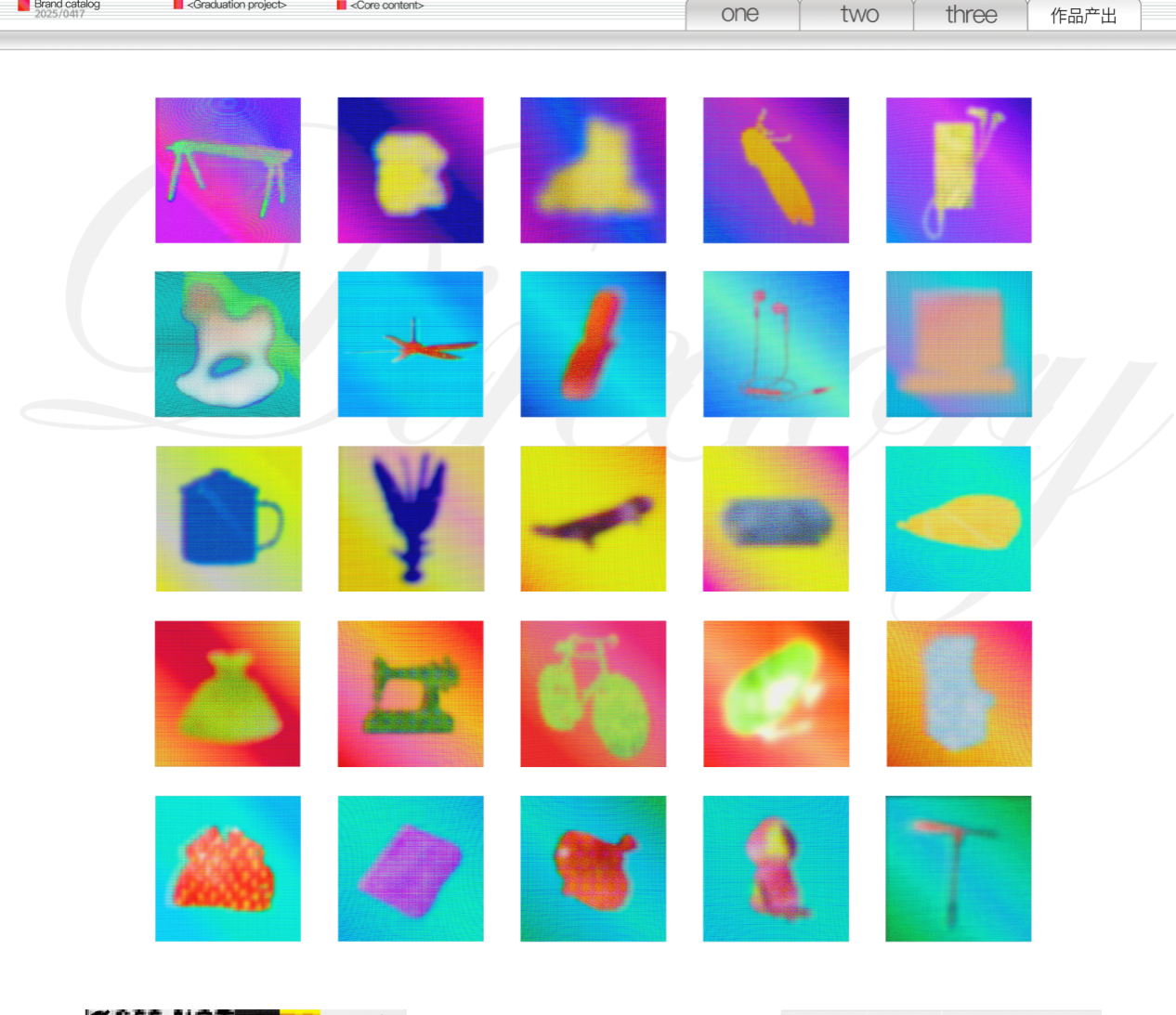Screen dimensions: 1176x1015
Task: Click the Core content header link
Action: tap(387, 6)
